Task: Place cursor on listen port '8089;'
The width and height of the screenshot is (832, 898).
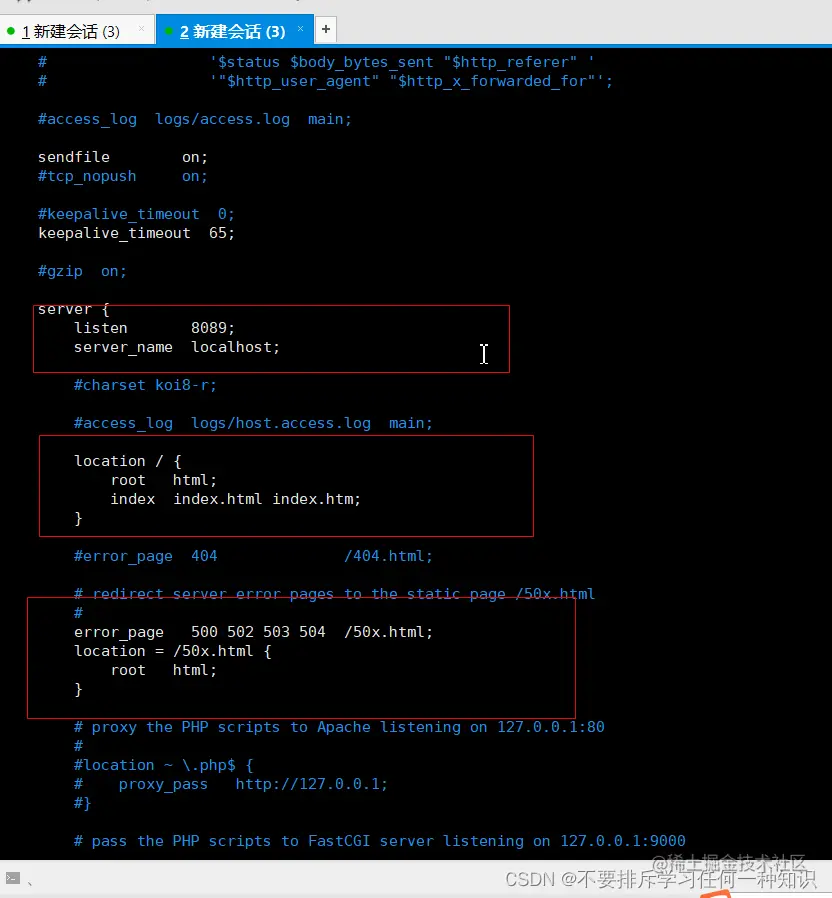Action: tap(213, 328)
